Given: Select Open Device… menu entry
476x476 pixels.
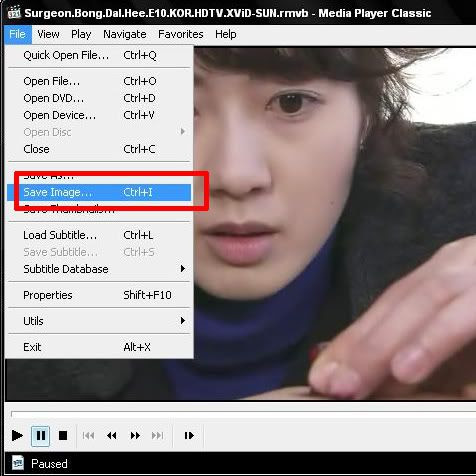Looking at the screenshot, I should pyautogui.click(x=99, y=115).
